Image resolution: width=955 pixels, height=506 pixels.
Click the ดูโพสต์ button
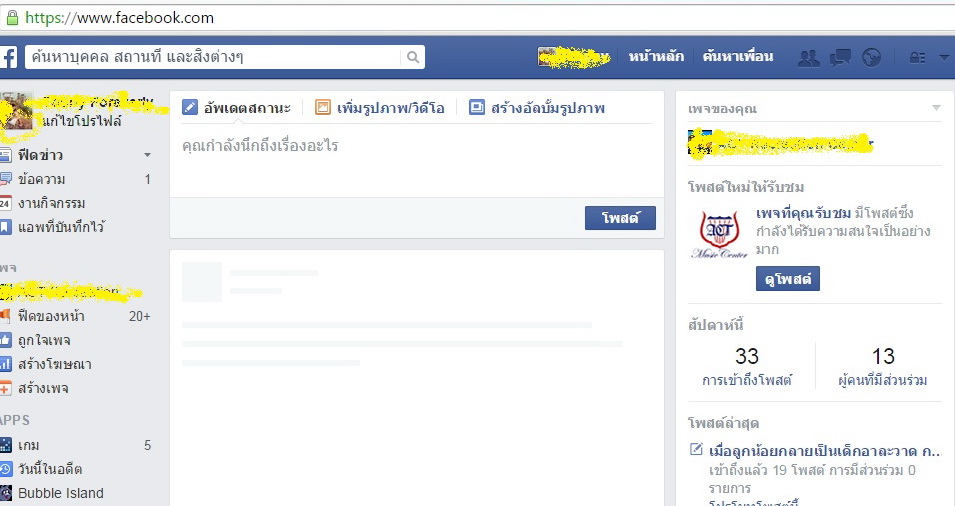click(788, 279)
